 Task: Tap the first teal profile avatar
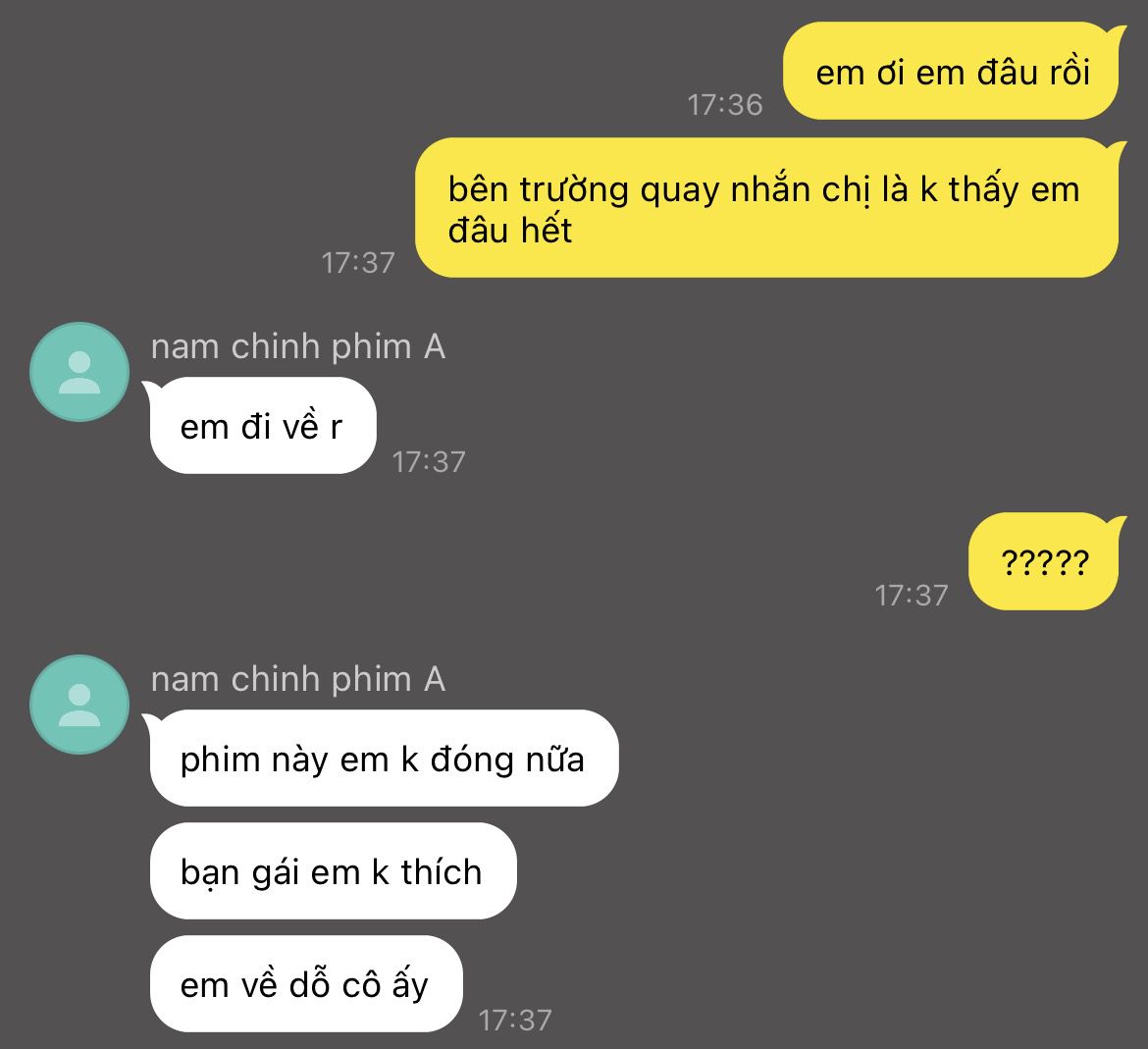[79, 372]
